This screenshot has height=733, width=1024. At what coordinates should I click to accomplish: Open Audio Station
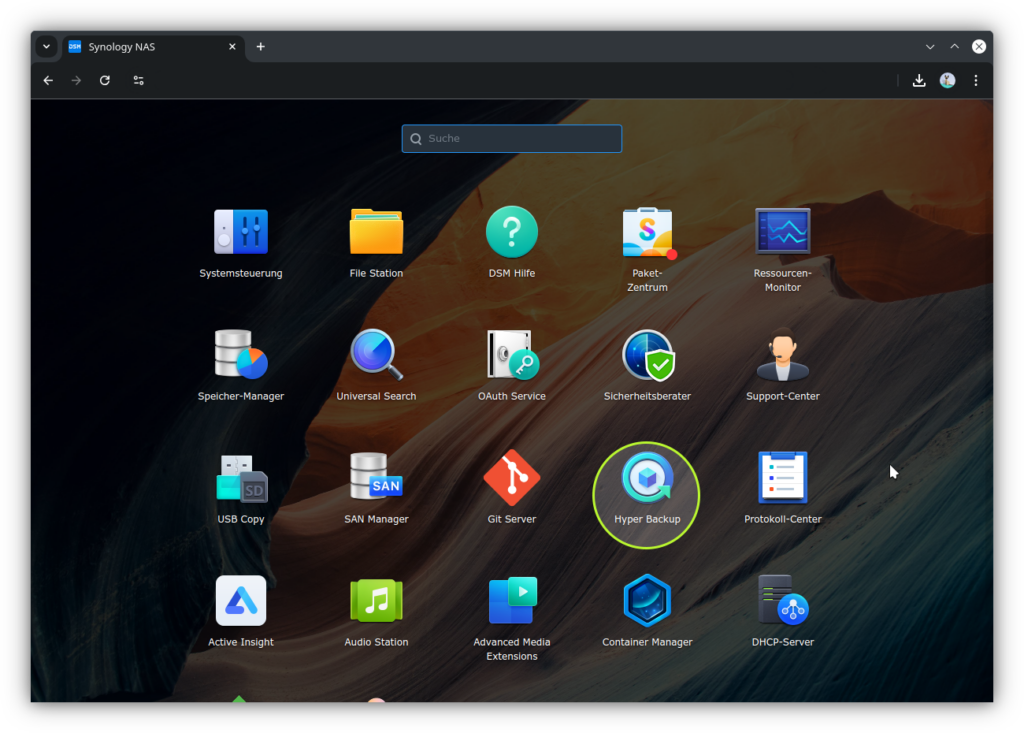pyautogui.click(x=376, y=600)
